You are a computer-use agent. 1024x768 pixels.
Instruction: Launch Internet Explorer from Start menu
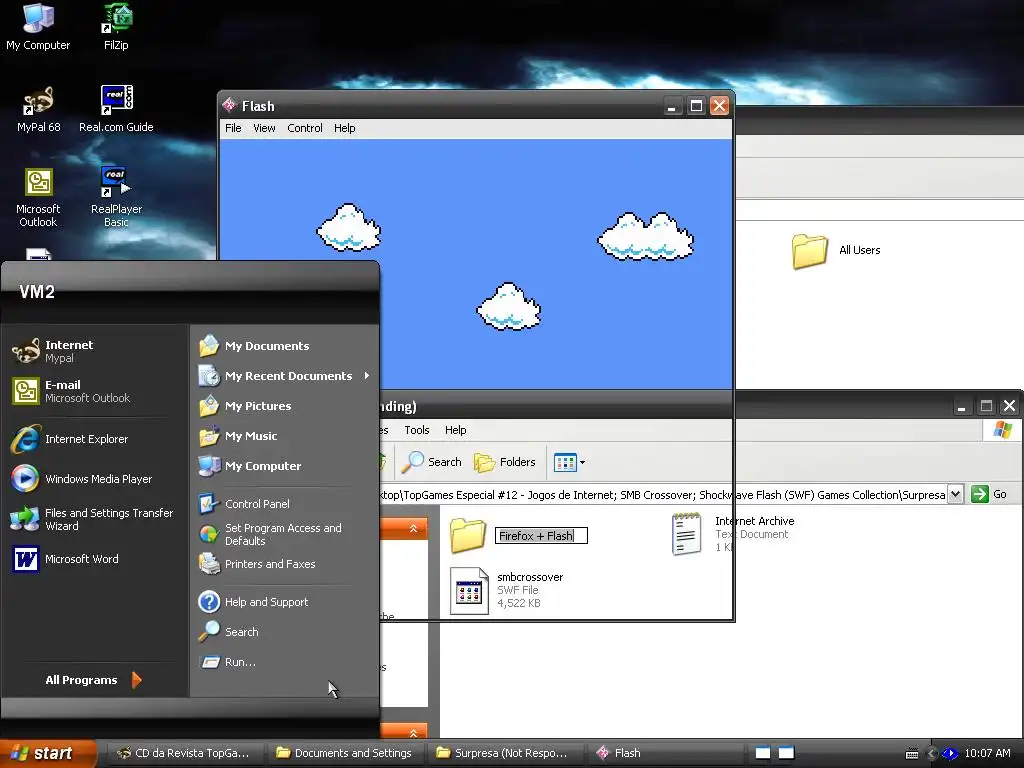[x=69, y=439]
